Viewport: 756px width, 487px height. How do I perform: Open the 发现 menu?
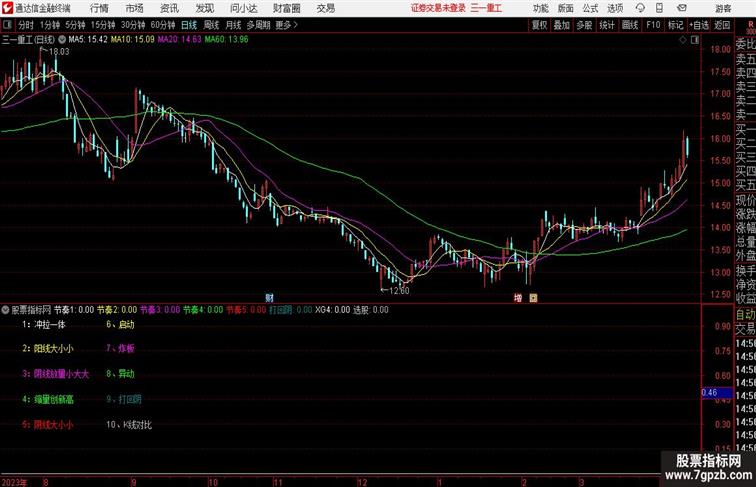coord(204,8)
